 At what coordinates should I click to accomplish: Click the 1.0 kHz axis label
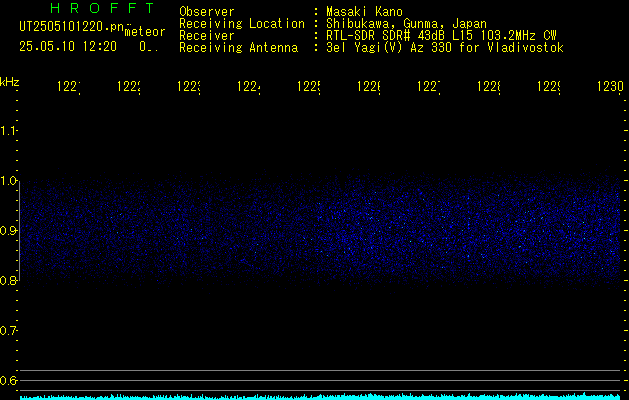(8, 181)
